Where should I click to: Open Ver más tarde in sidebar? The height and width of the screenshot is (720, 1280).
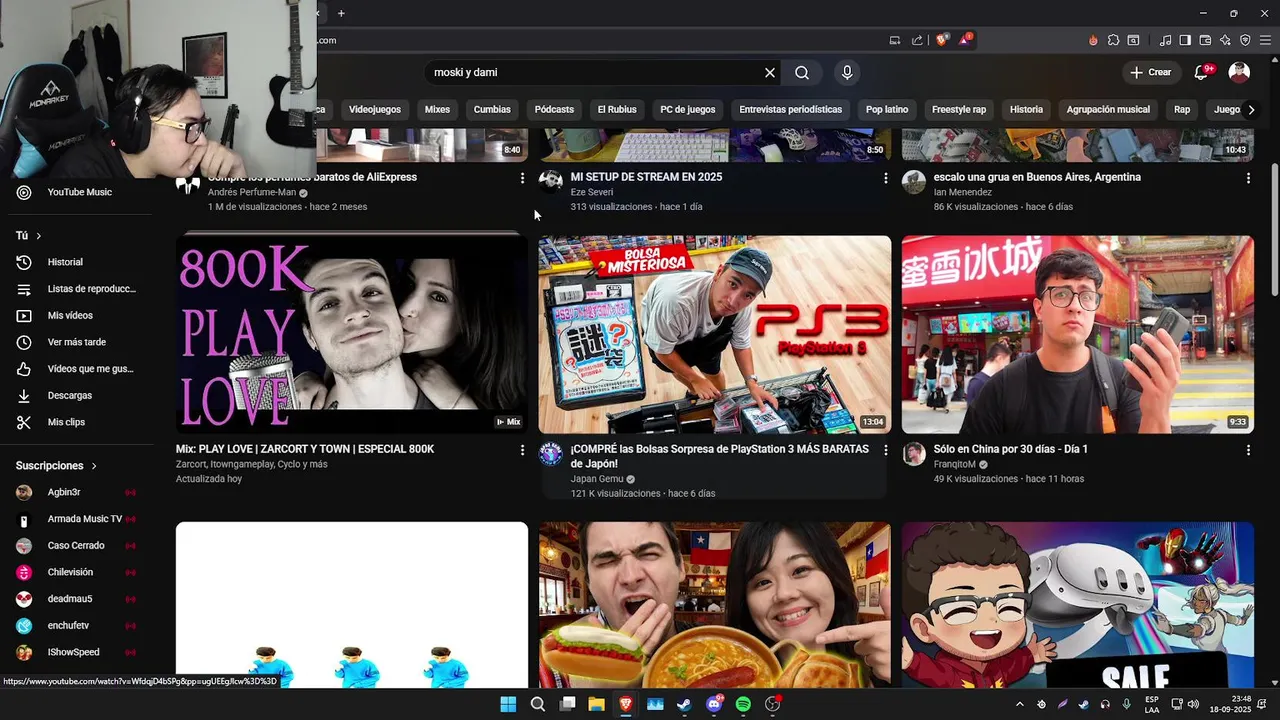(78, 342)
